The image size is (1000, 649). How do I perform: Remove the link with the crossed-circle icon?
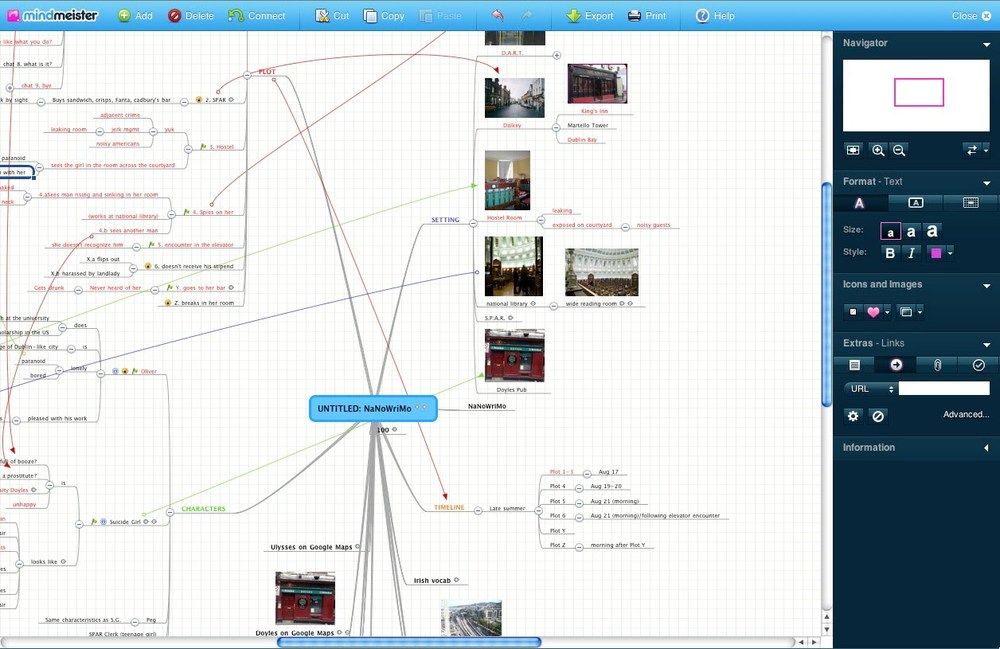pos(878,416)
